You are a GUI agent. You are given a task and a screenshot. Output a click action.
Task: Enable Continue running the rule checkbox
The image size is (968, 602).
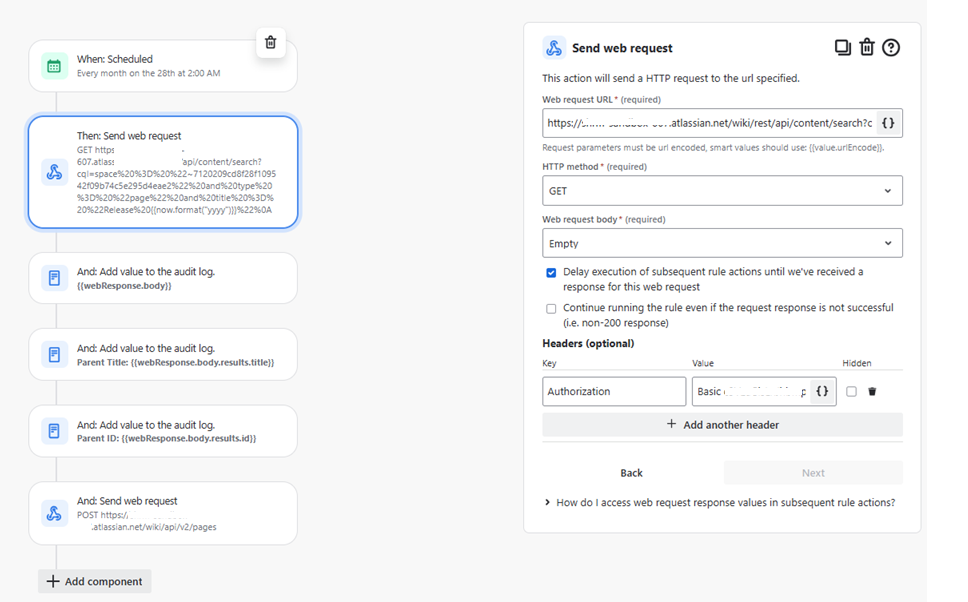tap(551, 308)
